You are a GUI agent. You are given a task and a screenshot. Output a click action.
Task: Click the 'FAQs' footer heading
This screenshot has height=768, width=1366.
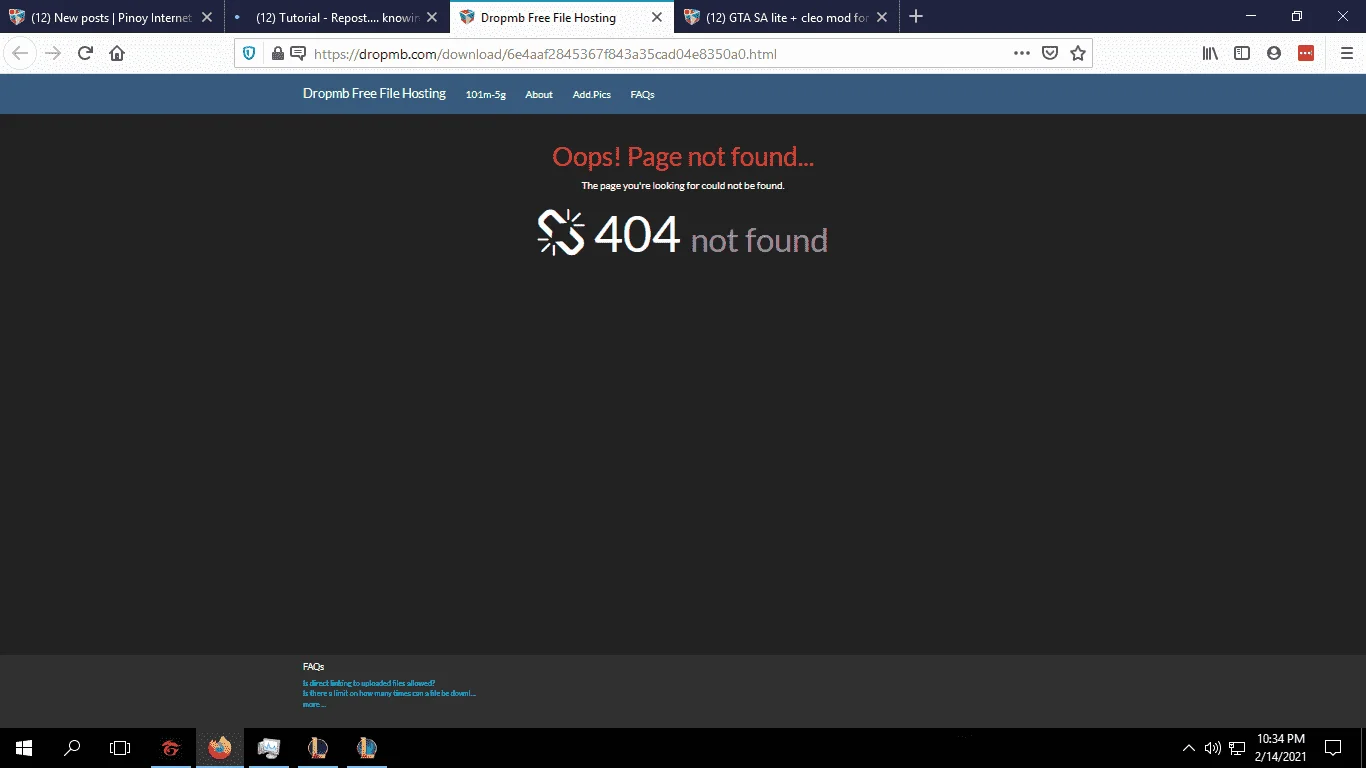(313, 666)
